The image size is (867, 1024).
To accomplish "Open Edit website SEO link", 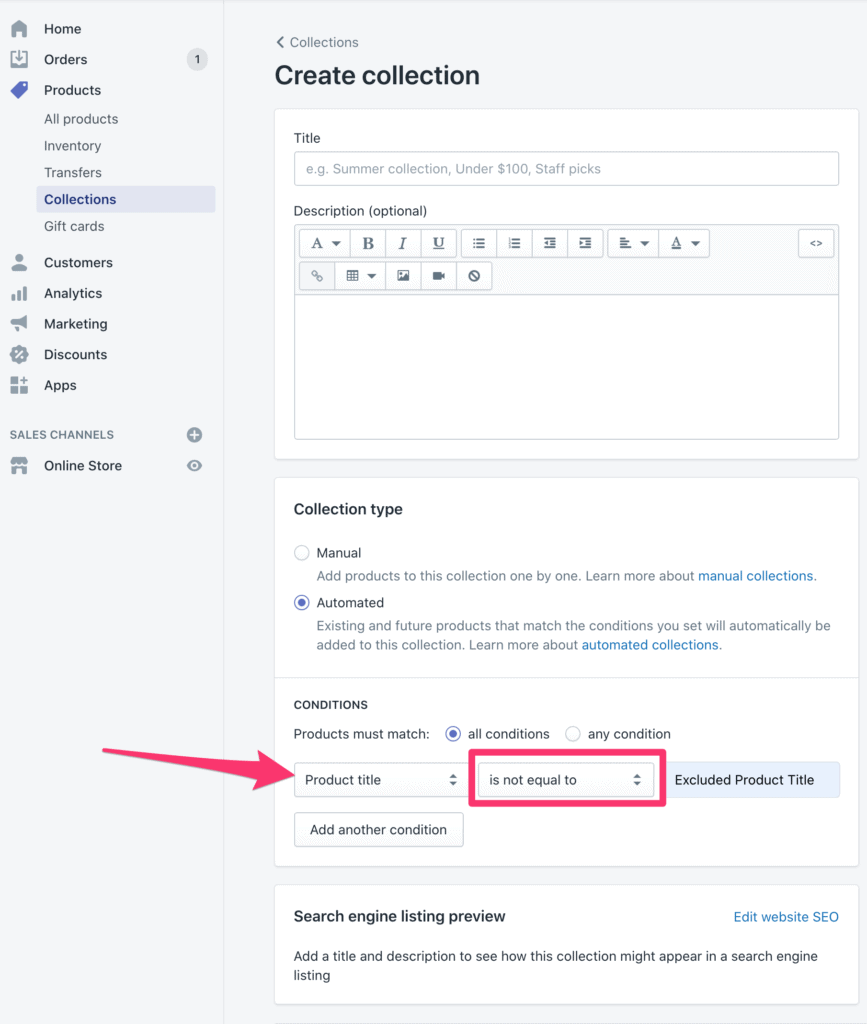I will (x=786, y=917).
